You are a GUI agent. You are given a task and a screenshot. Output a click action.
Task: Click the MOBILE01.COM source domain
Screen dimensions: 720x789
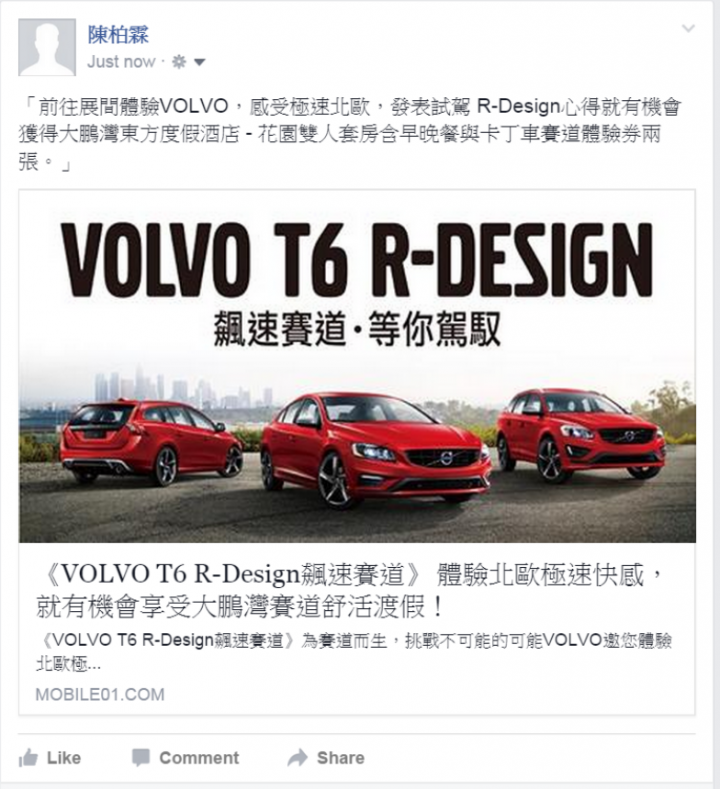(100, 694)
